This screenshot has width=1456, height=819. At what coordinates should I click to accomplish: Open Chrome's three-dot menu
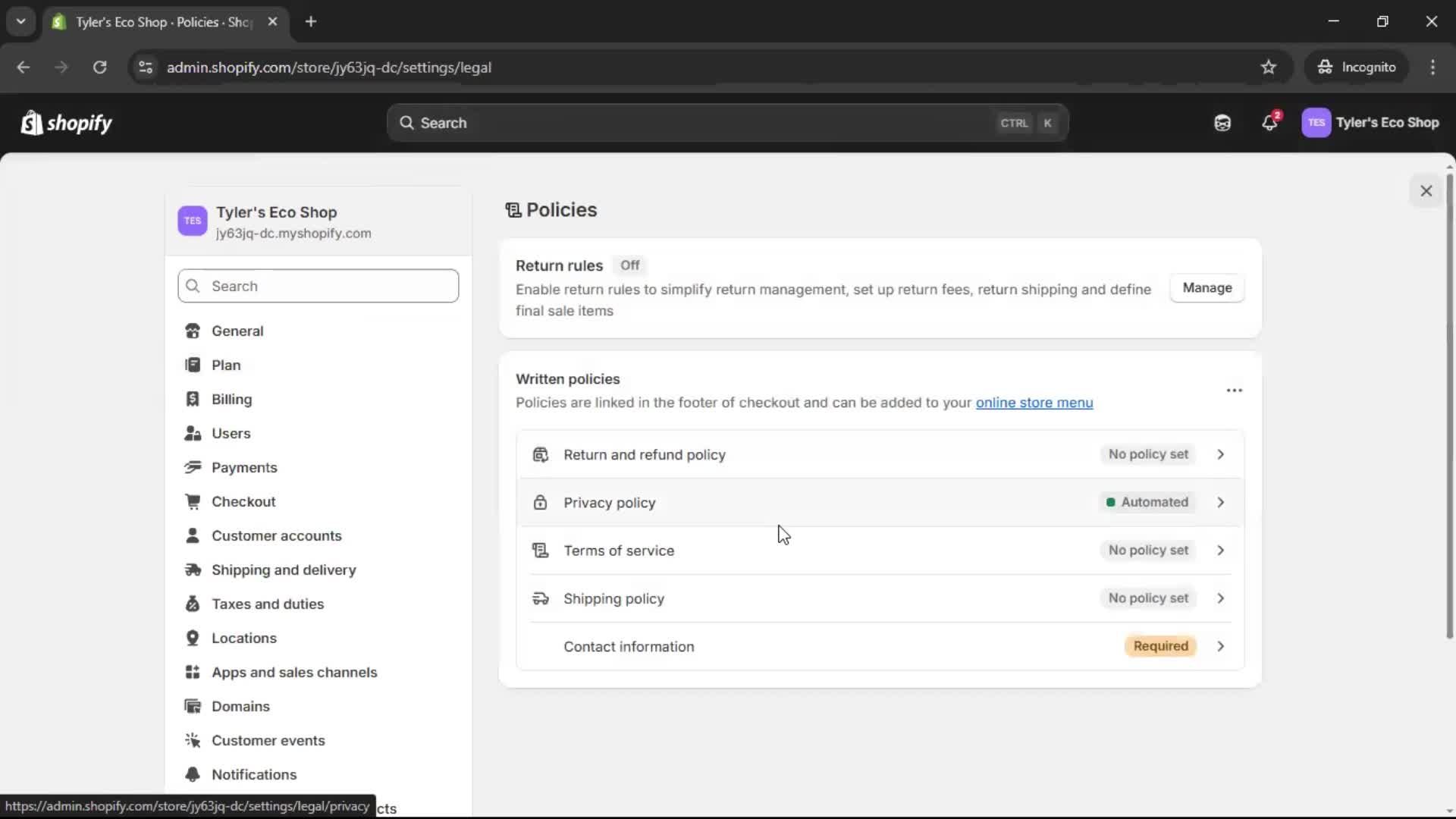(x=1433, y=67)
